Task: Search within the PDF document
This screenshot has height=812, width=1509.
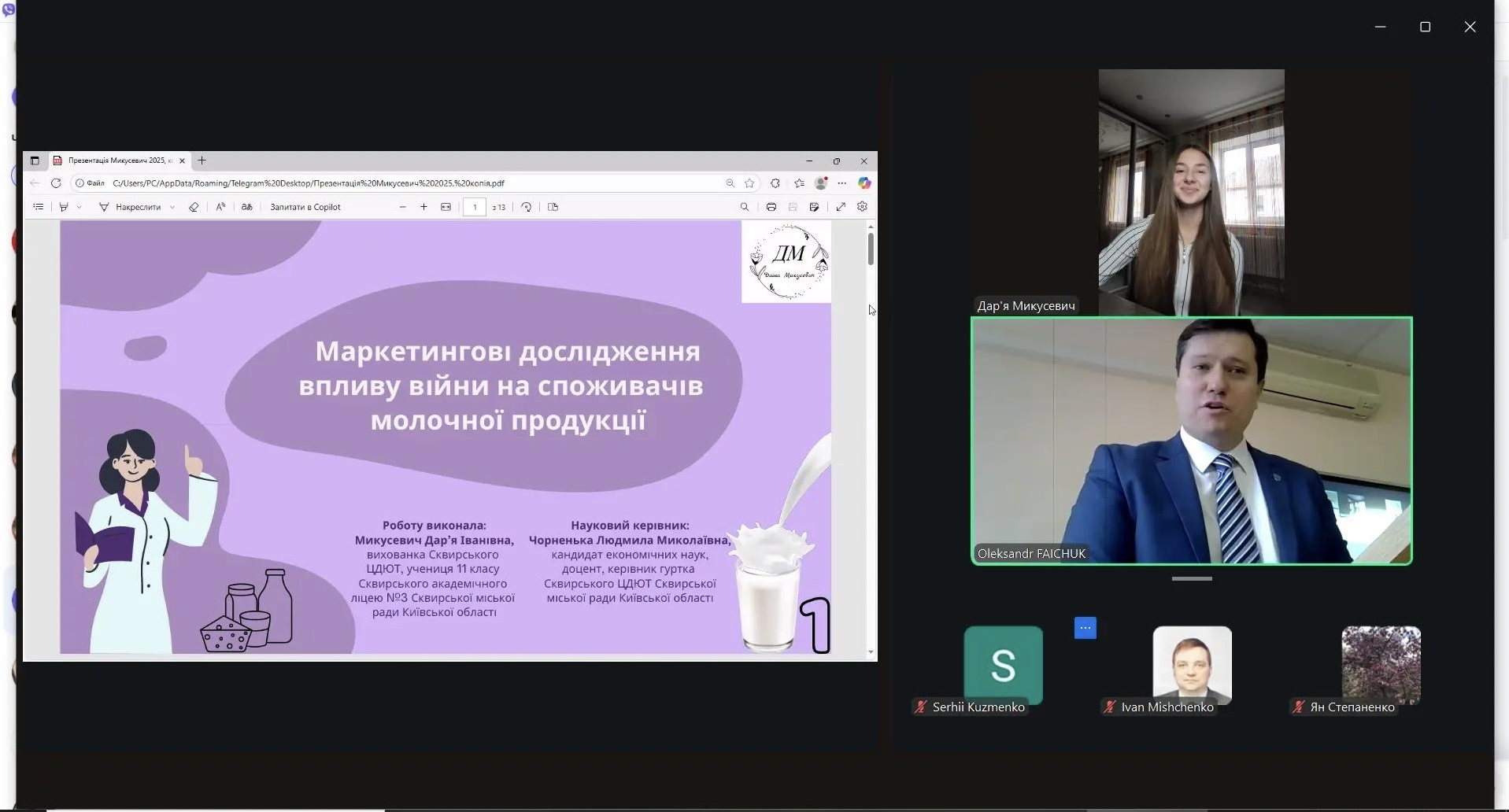Action: [x=744, y=207]
